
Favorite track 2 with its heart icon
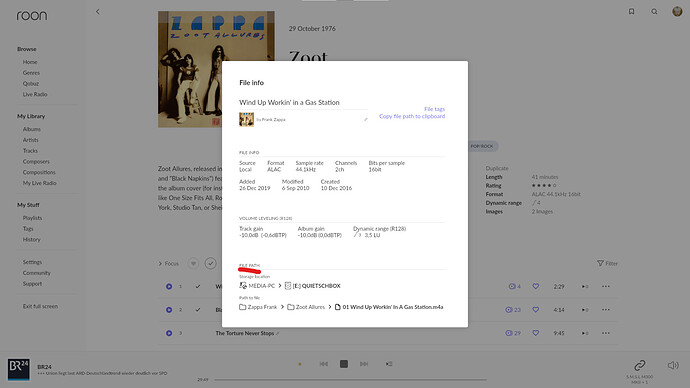click(536, 310)
